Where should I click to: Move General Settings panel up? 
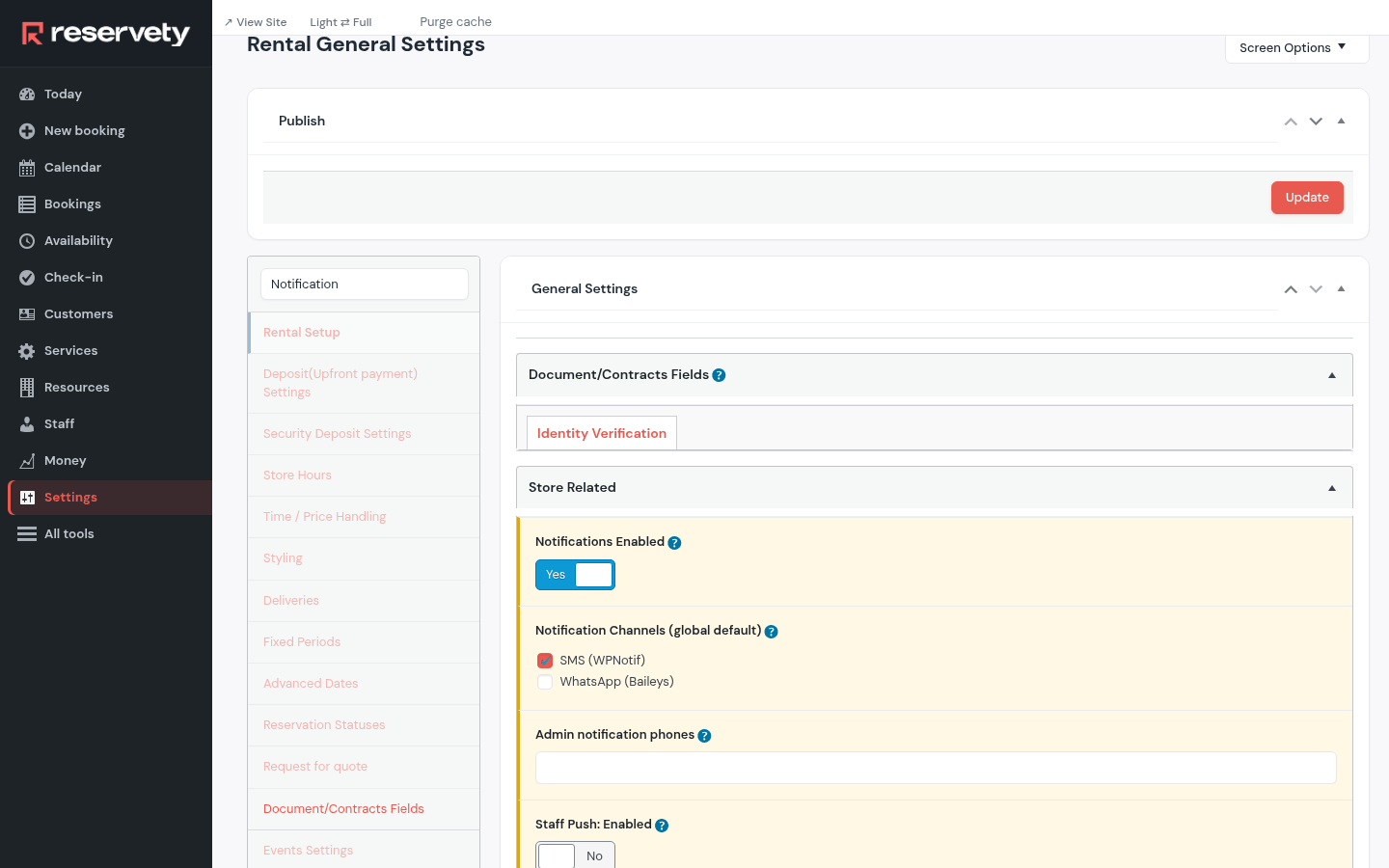1291,289
